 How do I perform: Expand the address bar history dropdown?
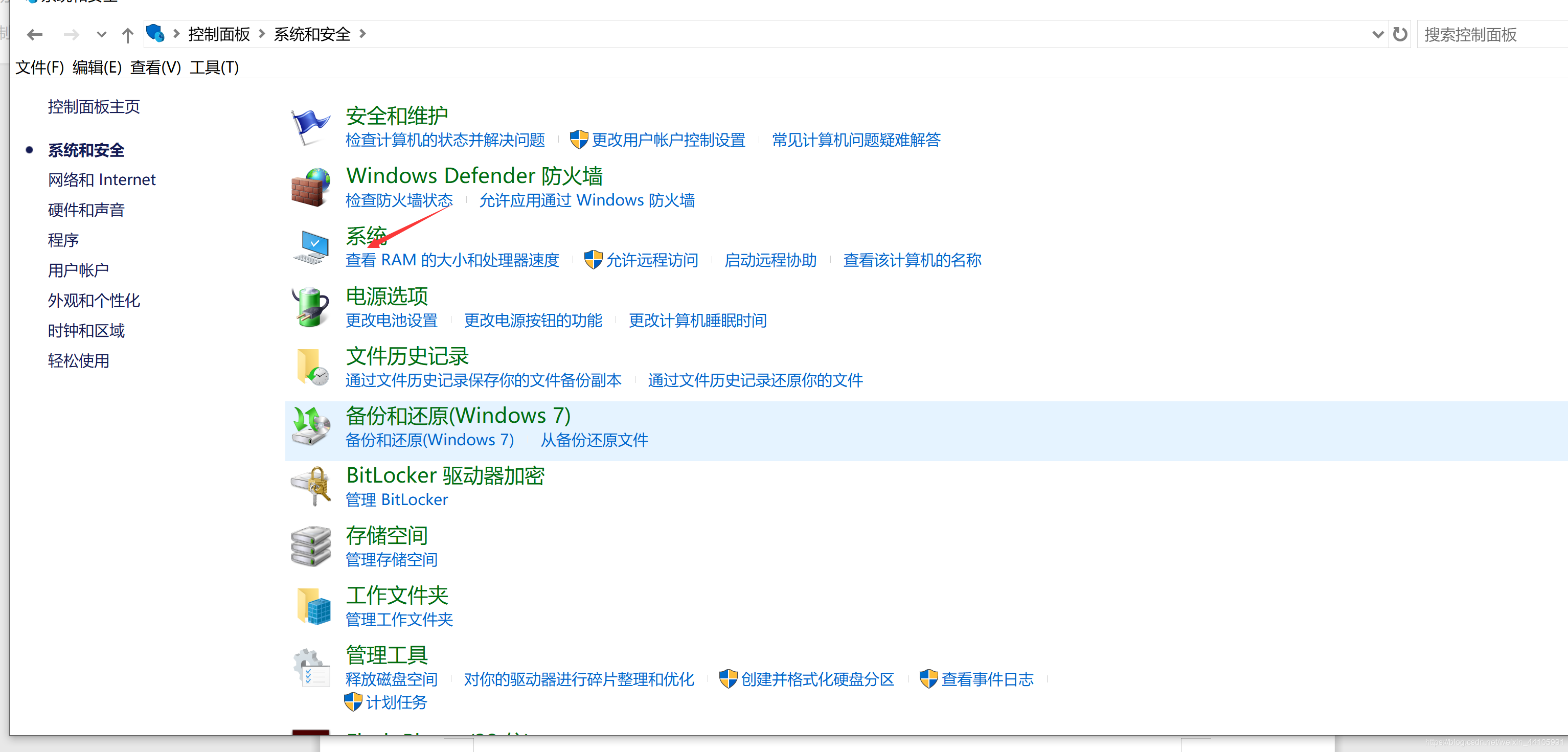click(x=1378, y=35)
